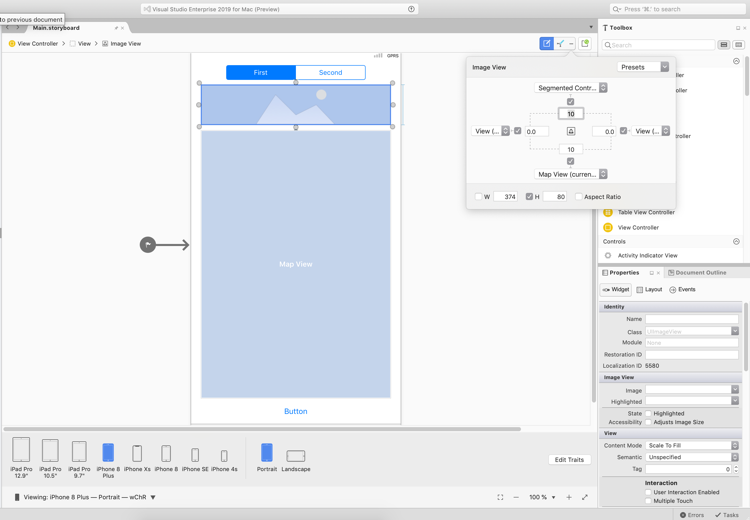Viewport: 750px width, 520px height.
Task: Switch to the Layout properties tab
Action: pyautogui.click(x=649, y=290)
